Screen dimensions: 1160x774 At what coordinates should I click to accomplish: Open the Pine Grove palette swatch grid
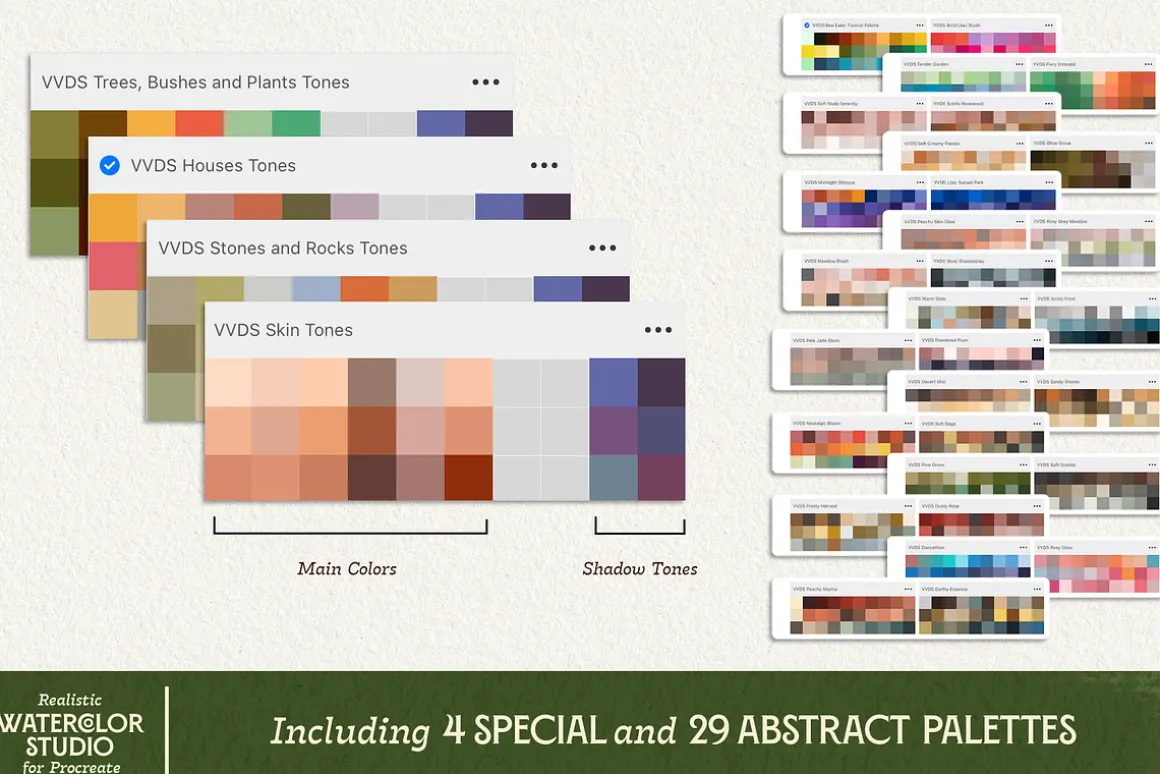[x=968, y=483]
